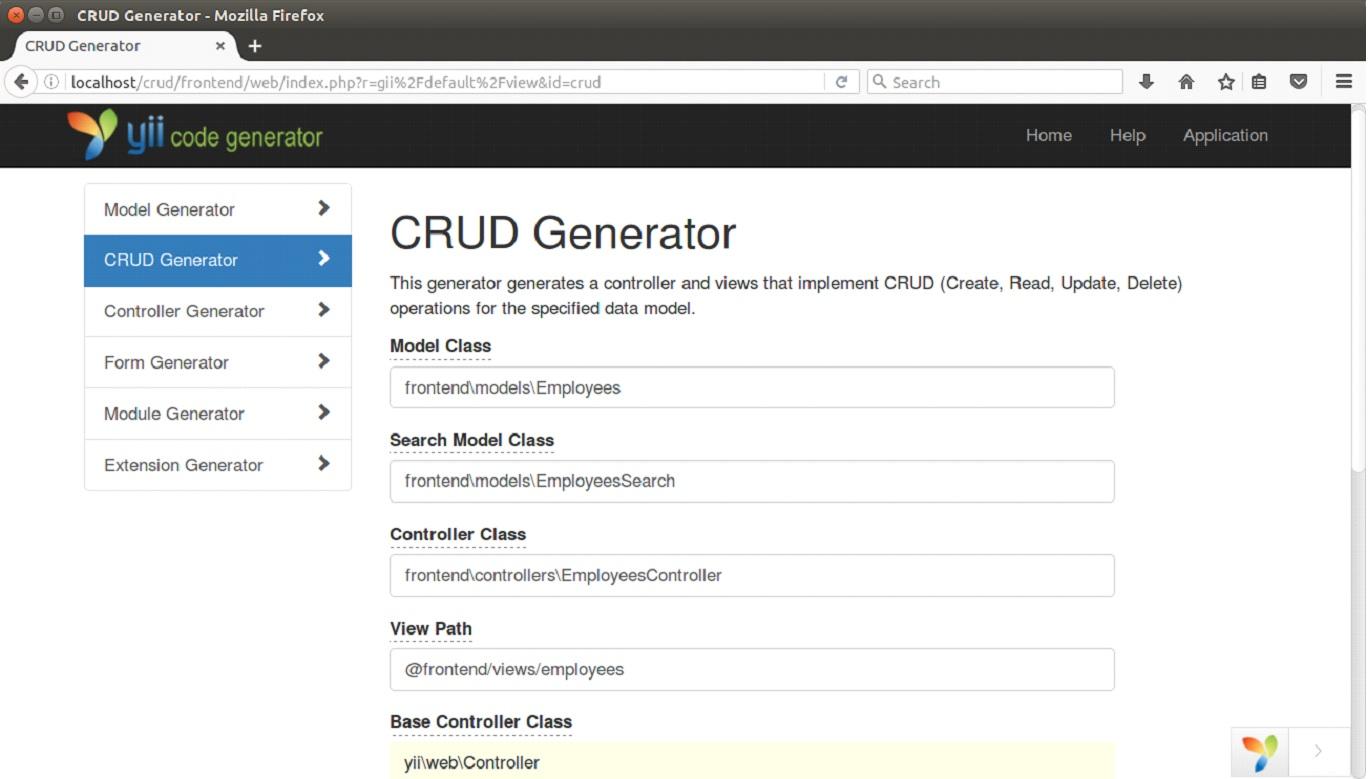The image size is (1368, 779).
Task: Open the Downloads arrow icon
Action: pyautogui.click(x=1146, y=82)
